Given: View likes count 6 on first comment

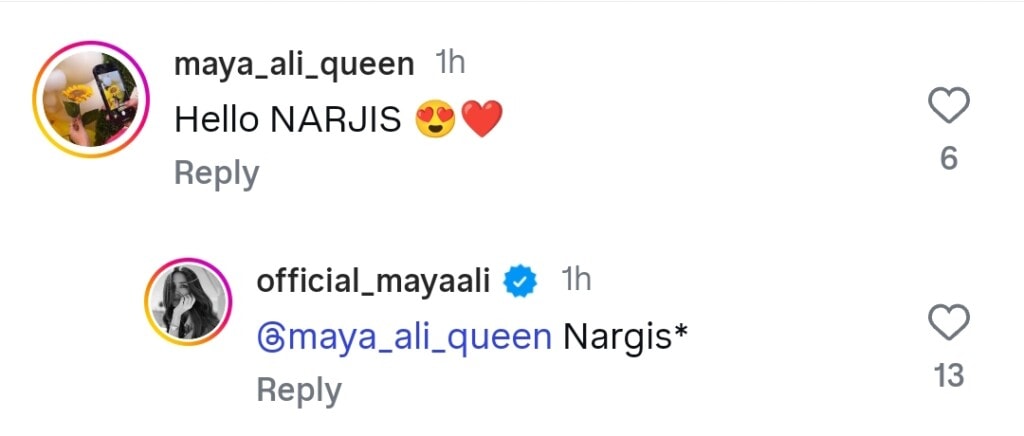Looking at the screenshot, I should pyautogui.click(x=949, y=158).
